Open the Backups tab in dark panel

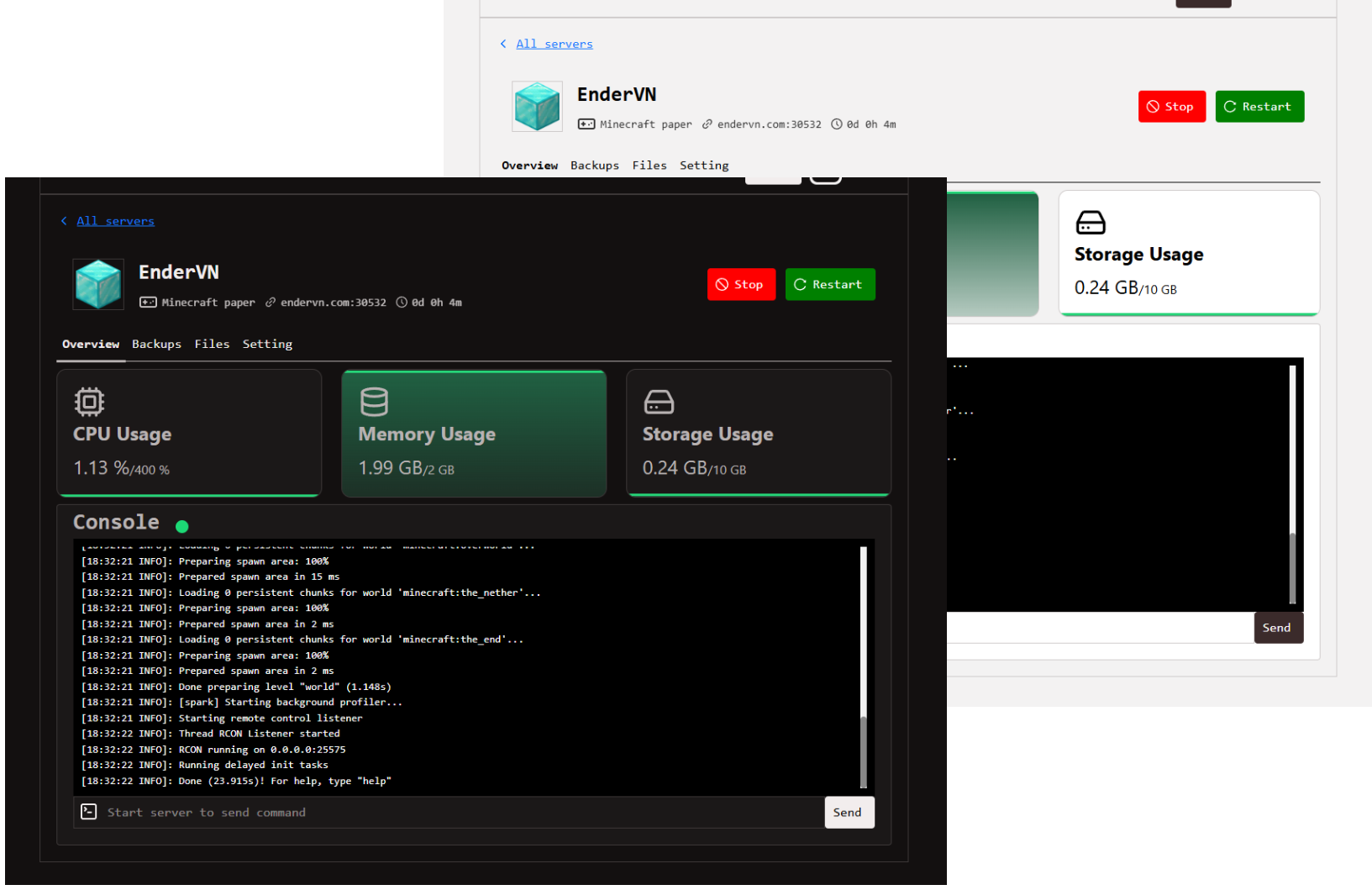pos(156,345)
